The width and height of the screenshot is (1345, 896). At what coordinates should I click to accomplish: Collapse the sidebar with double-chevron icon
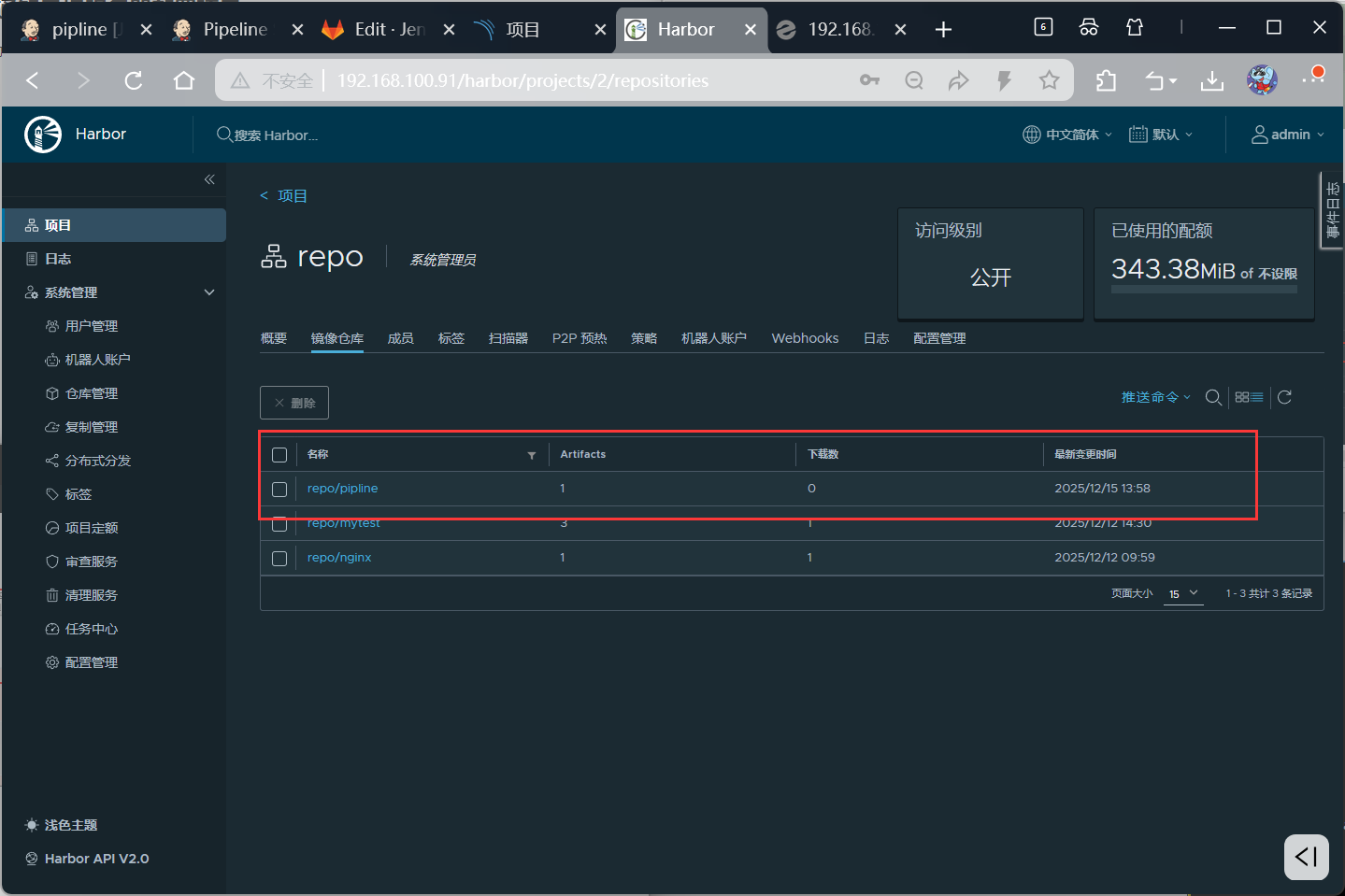click(x=209, y=179)
